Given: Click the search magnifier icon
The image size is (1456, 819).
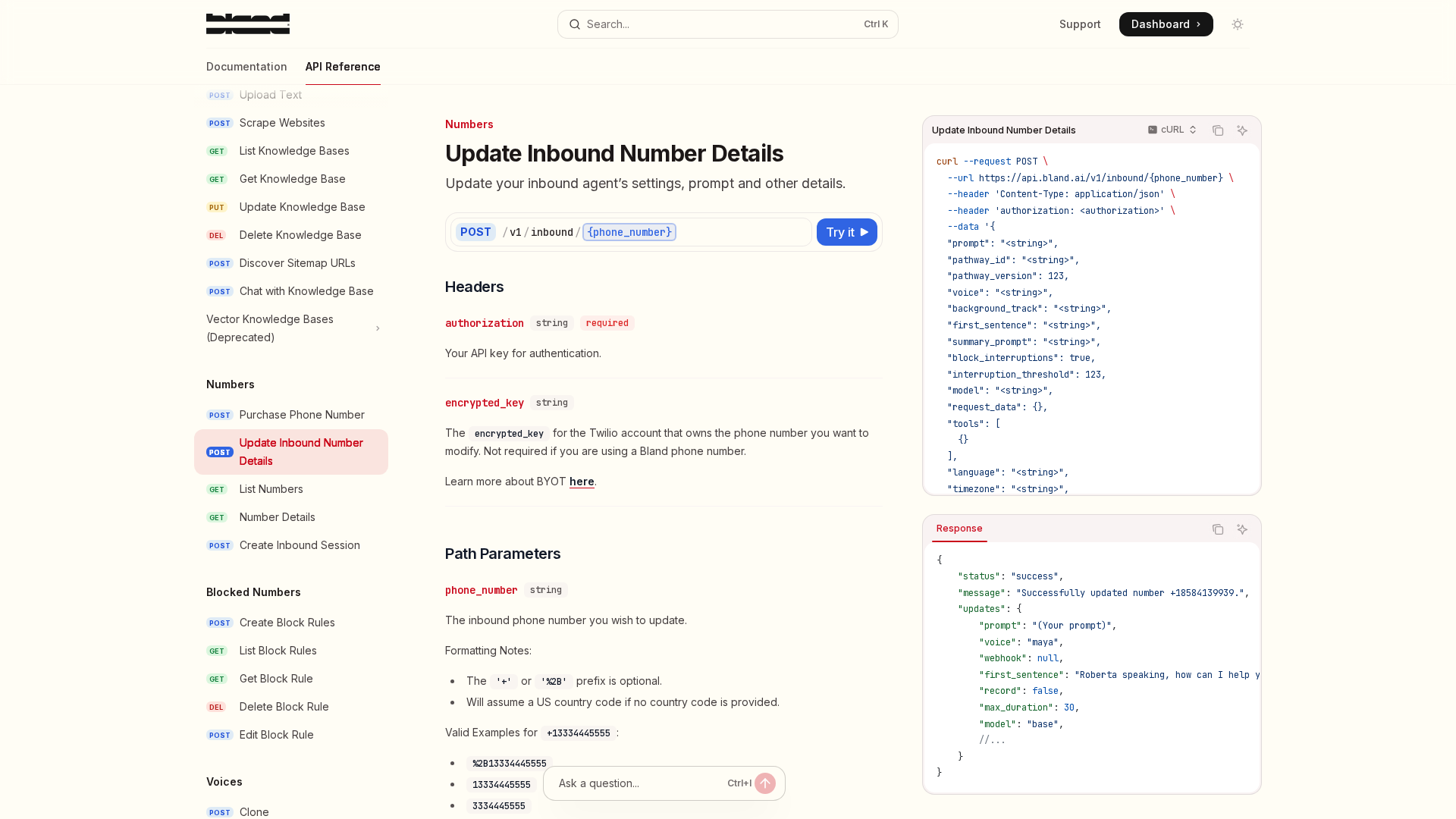Looking at the screenshot, I should coord(575,24).
